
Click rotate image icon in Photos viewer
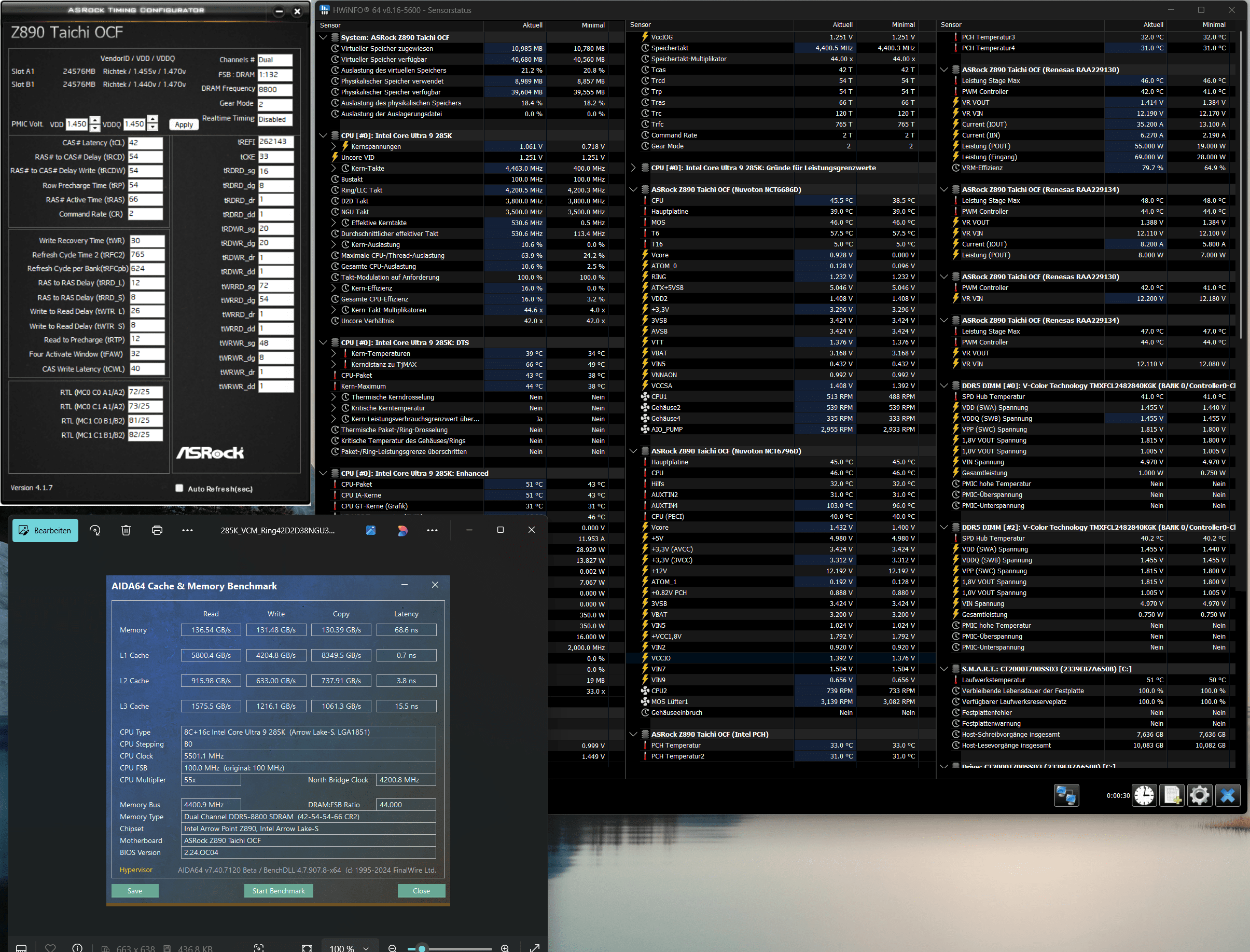pos(95,530)
